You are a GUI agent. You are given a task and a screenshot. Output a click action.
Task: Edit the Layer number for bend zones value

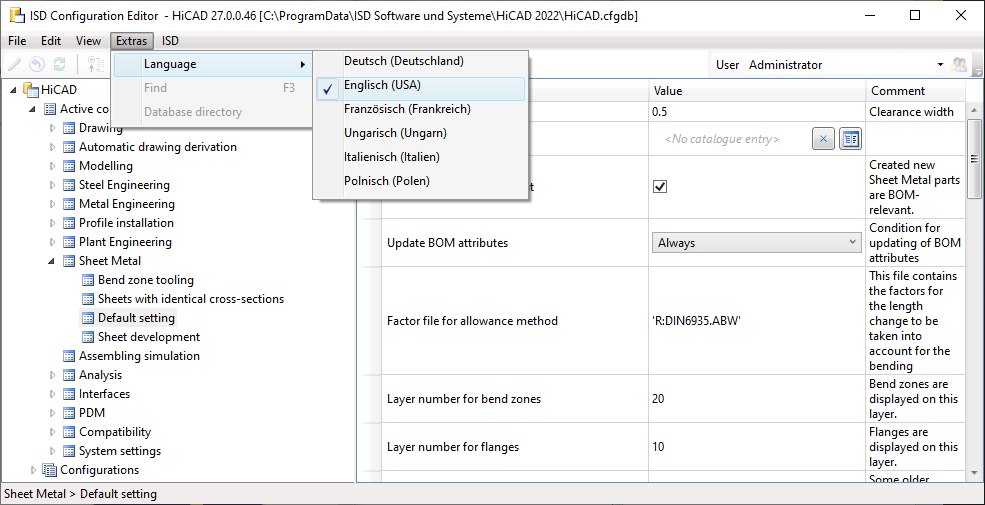point(756,399)
